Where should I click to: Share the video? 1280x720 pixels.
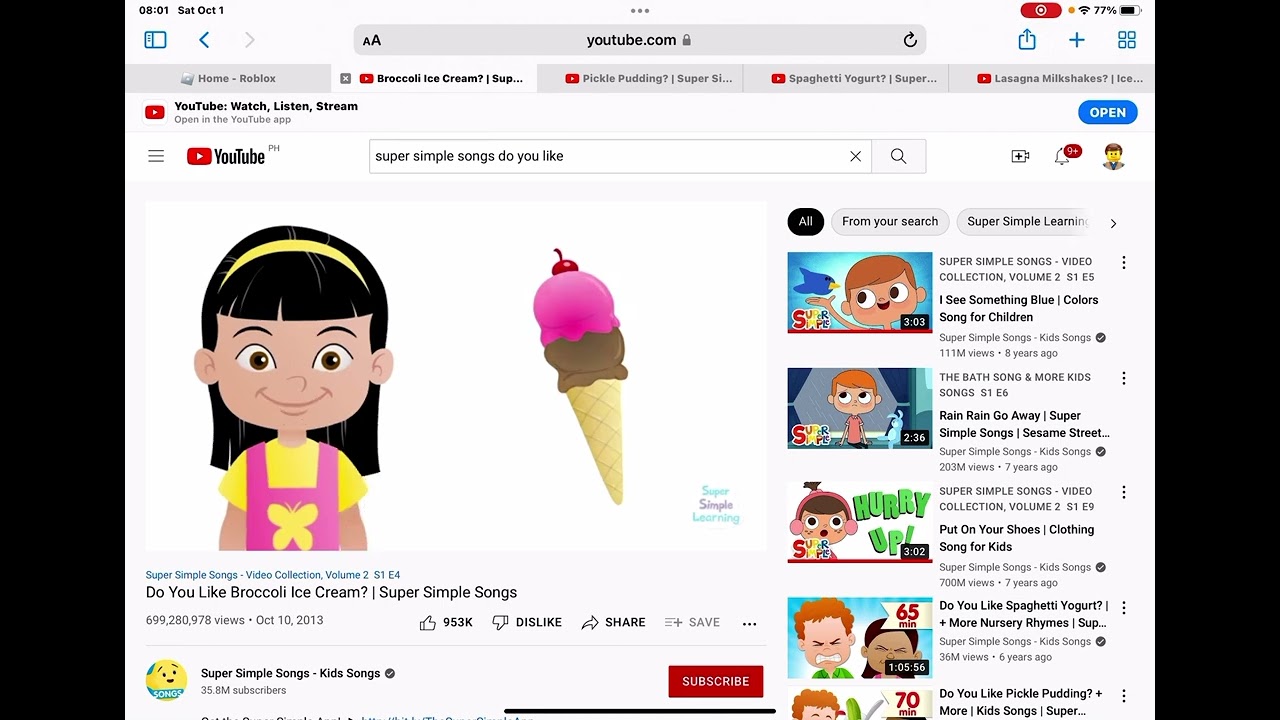(613, 622)
